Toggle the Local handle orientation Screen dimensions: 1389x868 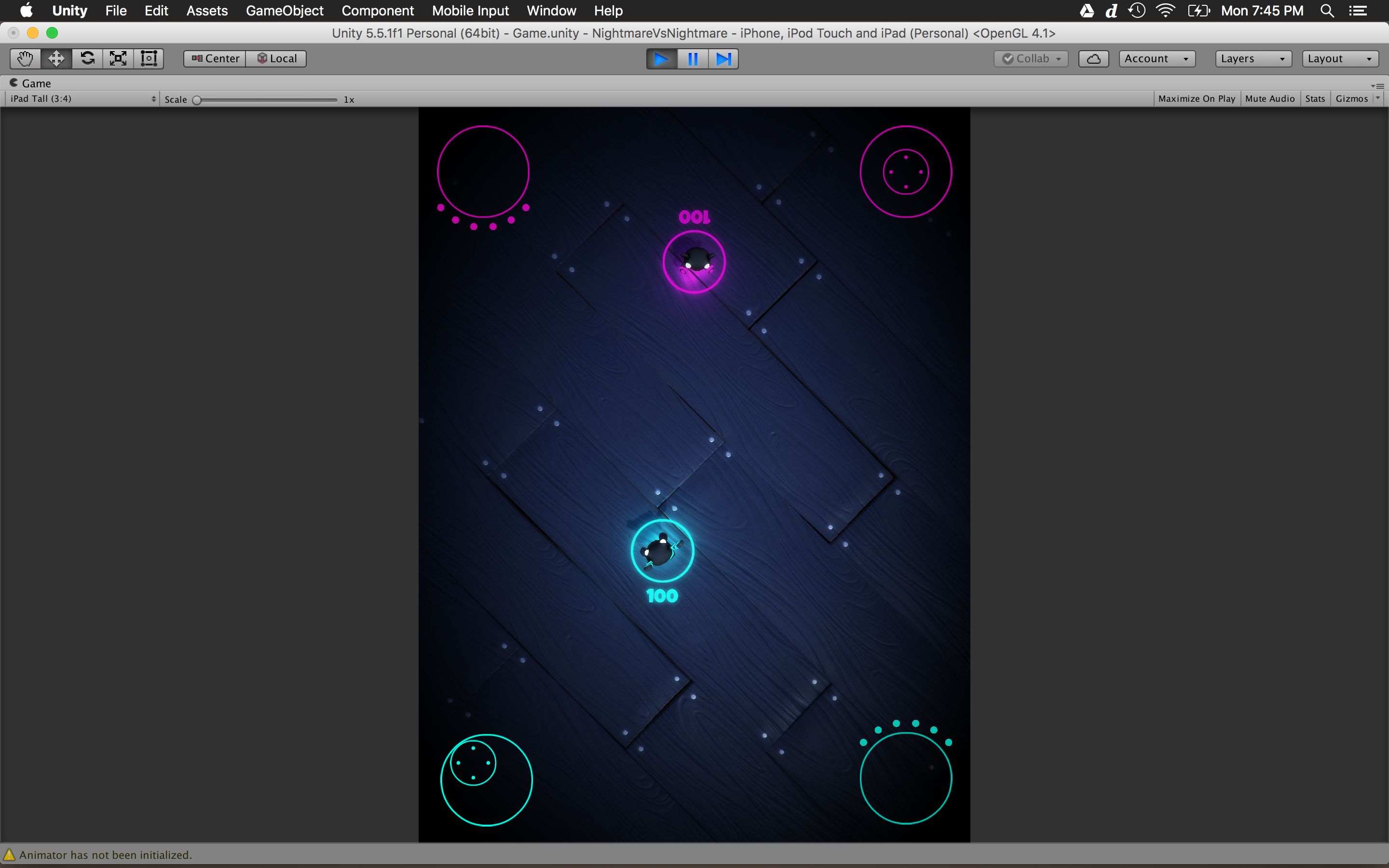277,58
